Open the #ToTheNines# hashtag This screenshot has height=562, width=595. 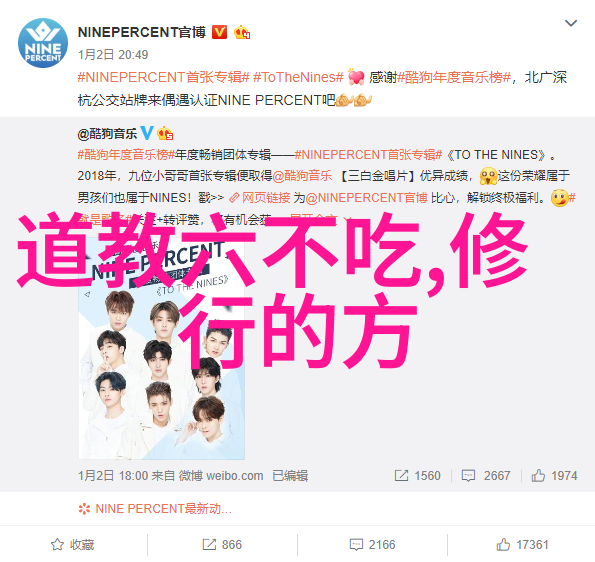(x=298, y=77)
